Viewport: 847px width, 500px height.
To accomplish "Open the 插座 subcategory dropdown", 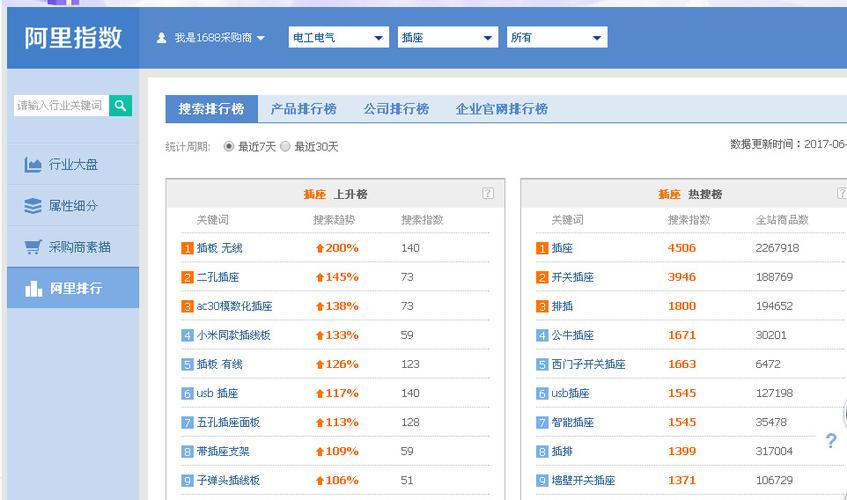I will click(448, 37).
